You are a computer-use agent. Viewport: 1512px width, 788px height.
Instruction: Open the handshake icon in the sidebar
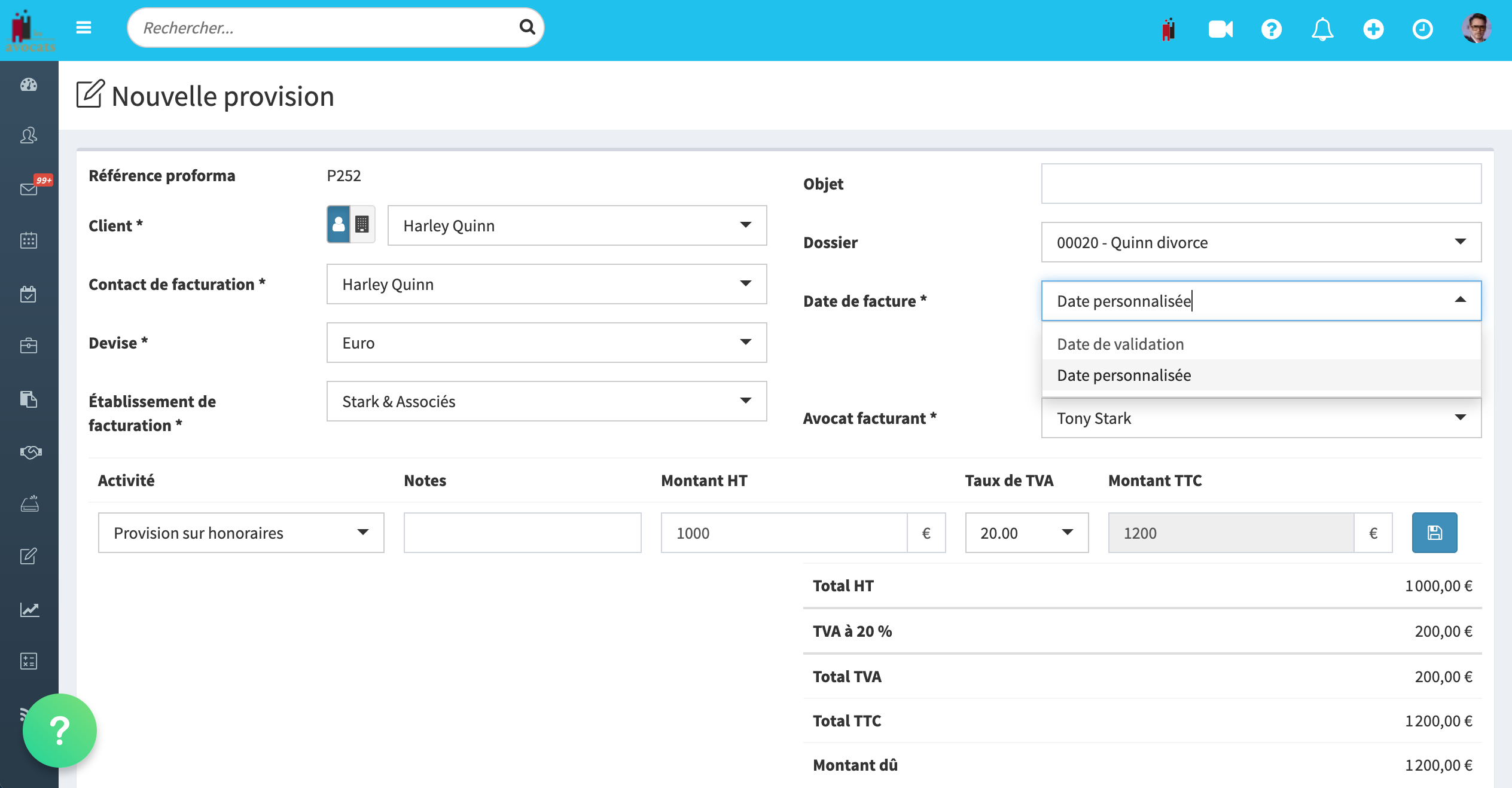point(30,451)
